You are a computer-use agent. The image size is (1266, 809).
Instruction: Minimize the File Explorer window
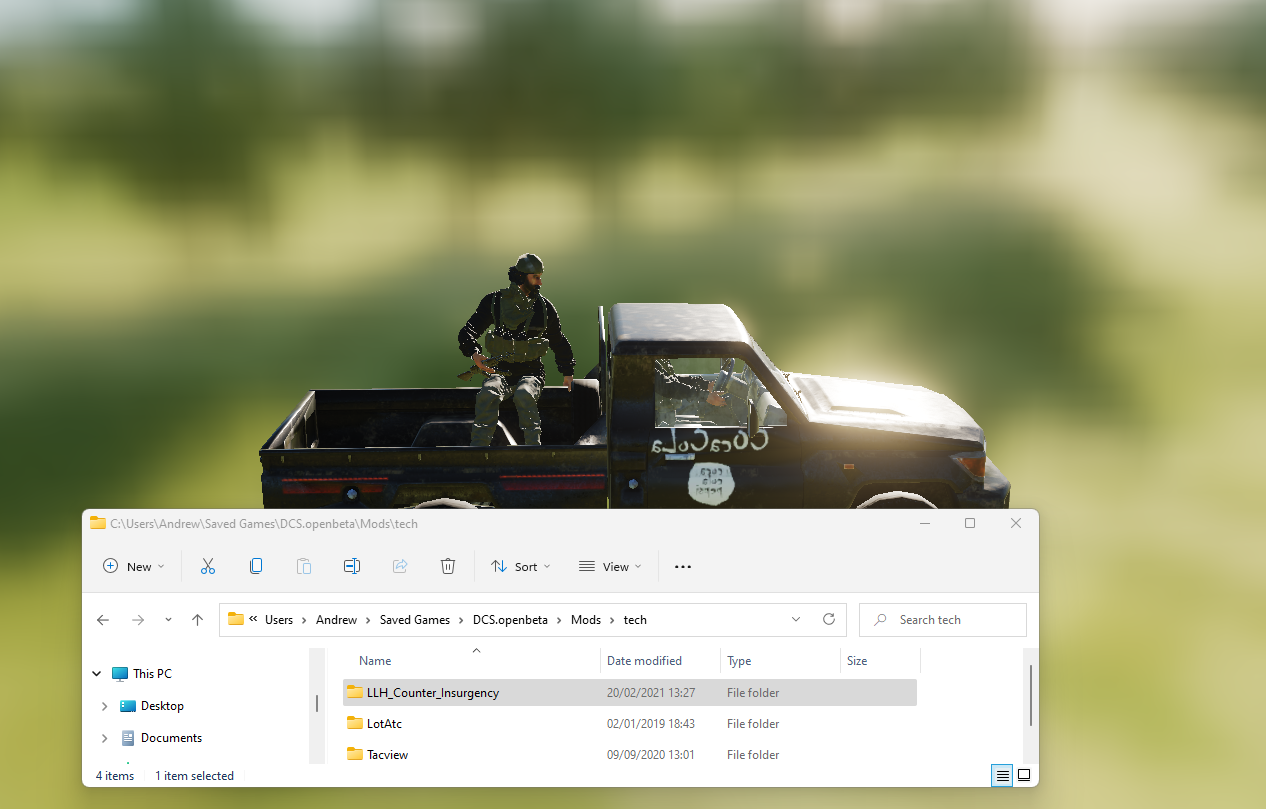pyautogui.click(x=924, y=523)
